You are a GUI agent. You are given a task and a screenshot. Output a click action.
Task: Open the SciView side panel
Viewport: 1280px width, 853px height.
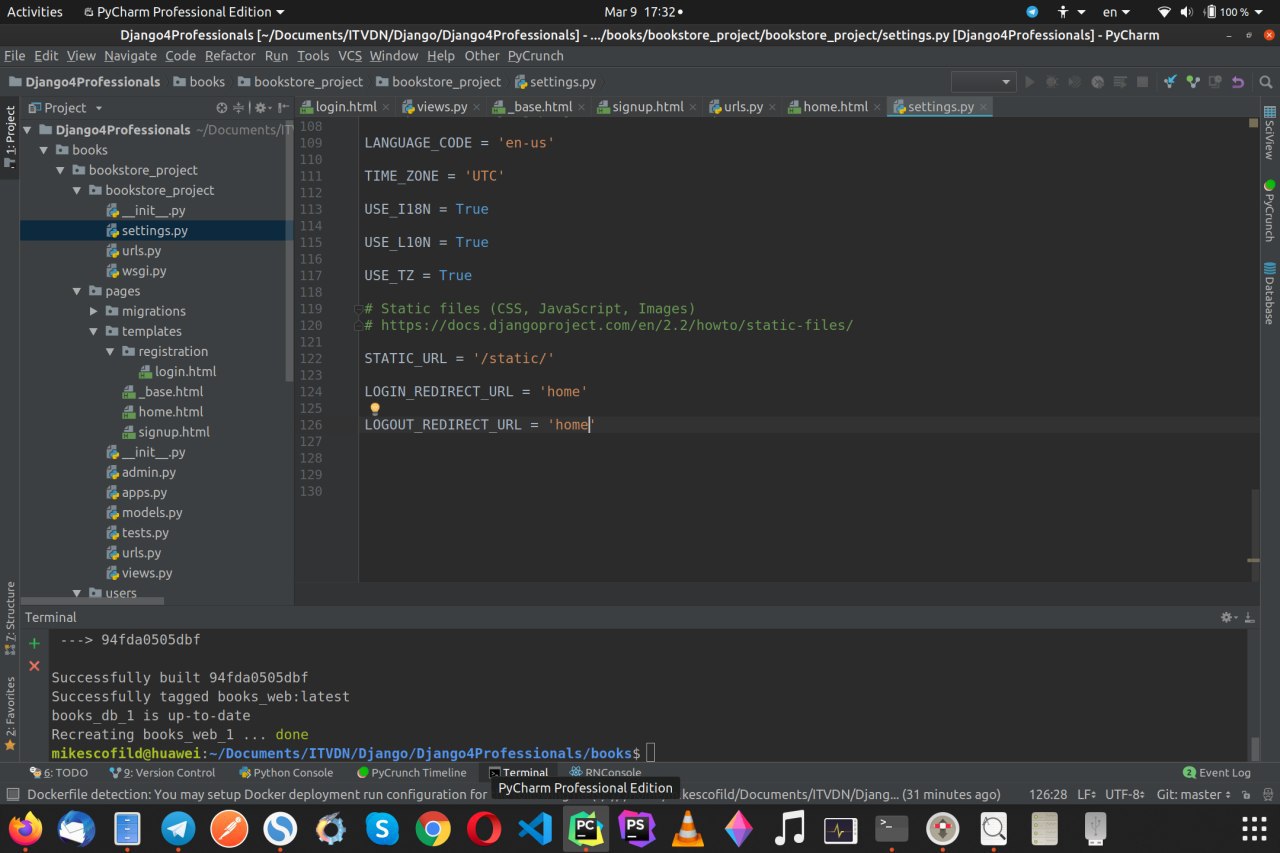[1270, 133]
